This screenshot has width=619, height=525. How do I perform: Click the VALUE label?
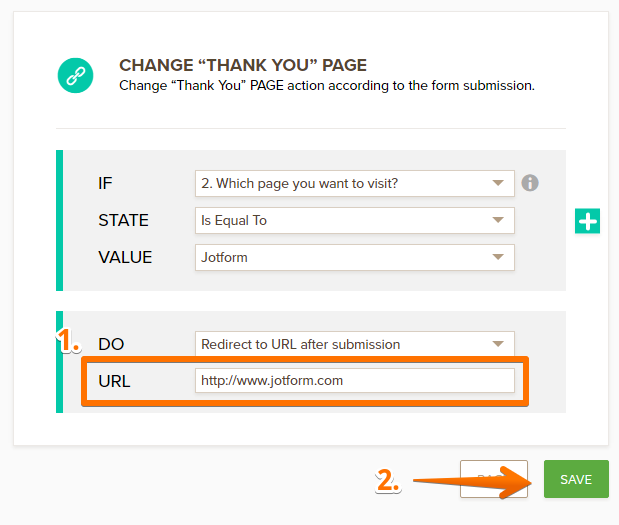click(125, 257)
